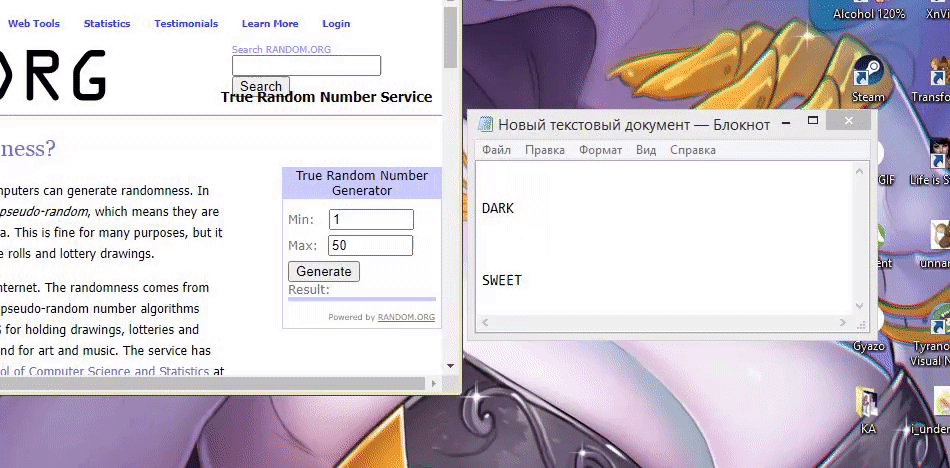This screenshot has width=950, height=468.
Task: Select the KA folder on desktop
Action: 868,411
